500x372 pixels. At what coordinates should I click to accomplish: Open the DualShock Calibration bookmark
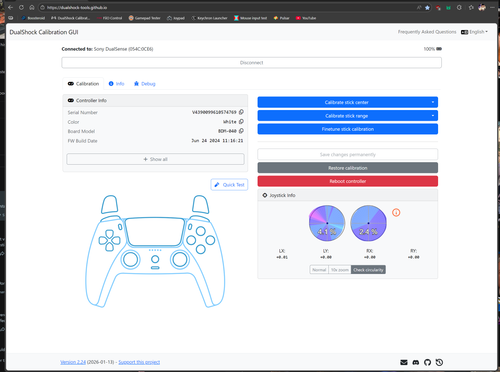tap(71, 18)
